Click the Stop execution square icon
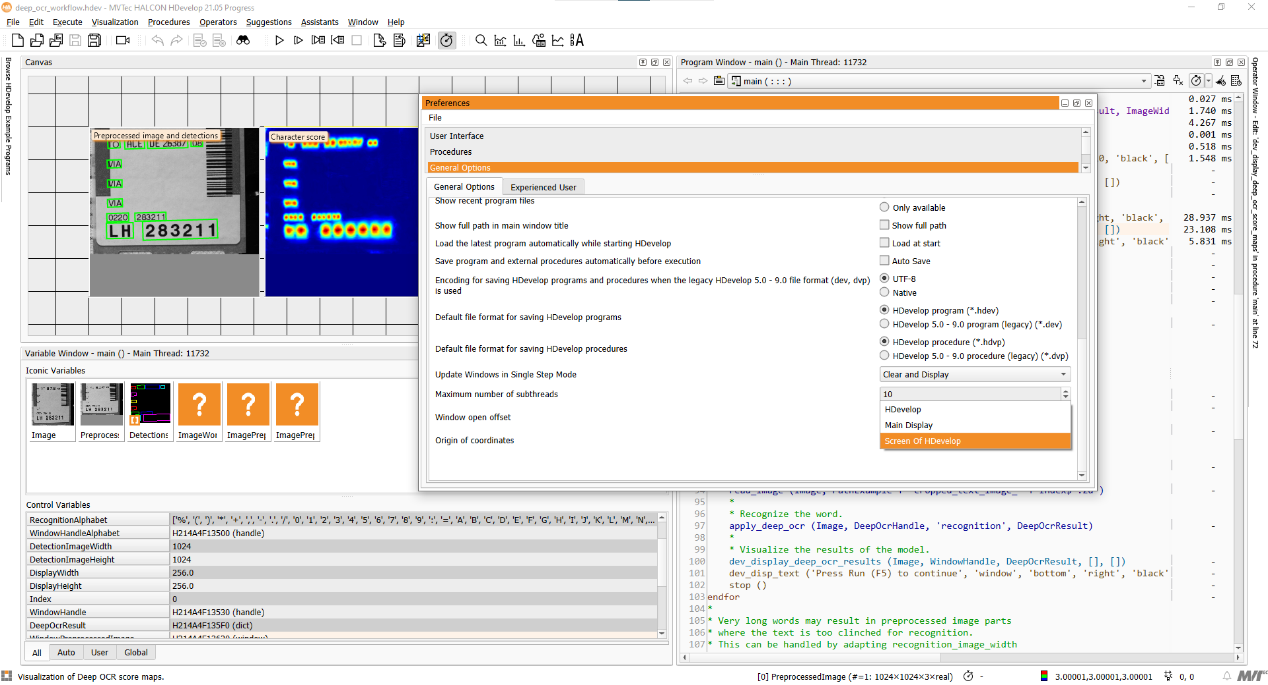 pyautogui.click(x=357, y=40)
